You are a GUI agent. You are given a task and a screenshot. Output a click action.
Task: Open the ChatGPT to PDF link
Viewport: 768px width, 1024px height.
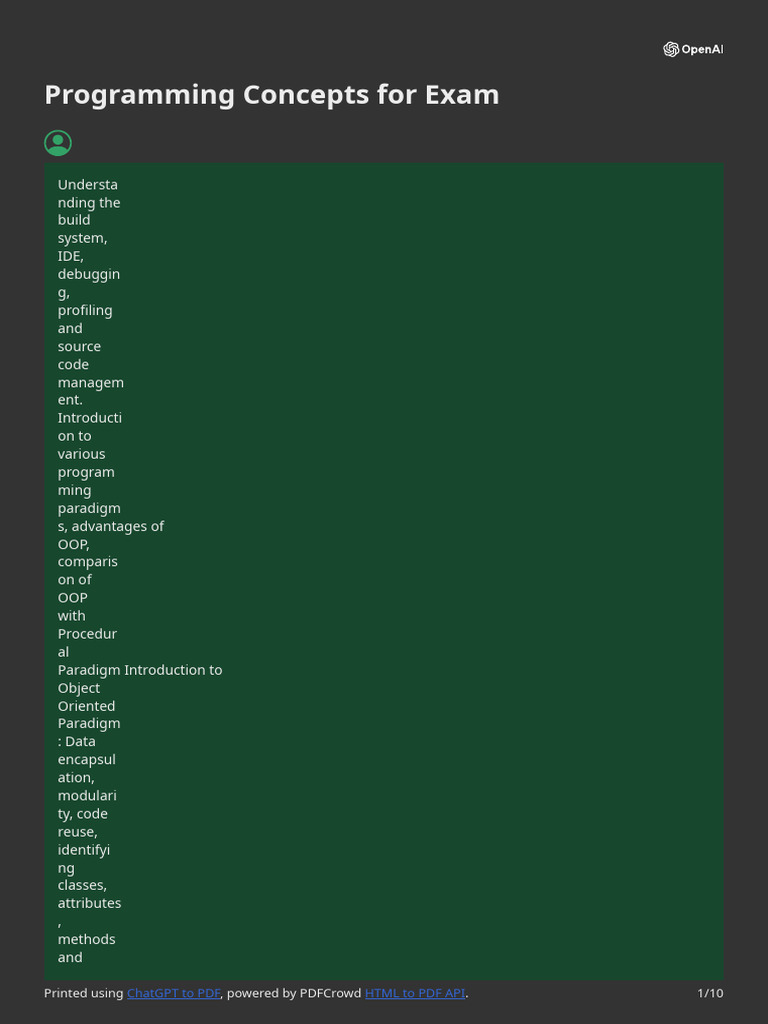click(x=174, y=993)
